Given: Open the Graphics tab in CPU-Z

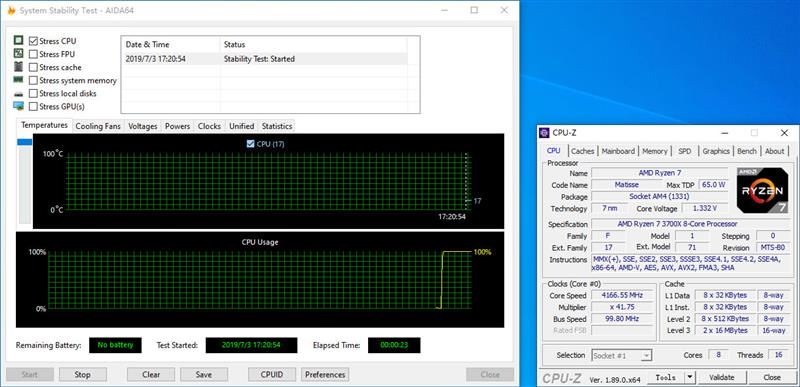Looking at the screenshot, I should [716, 151].
